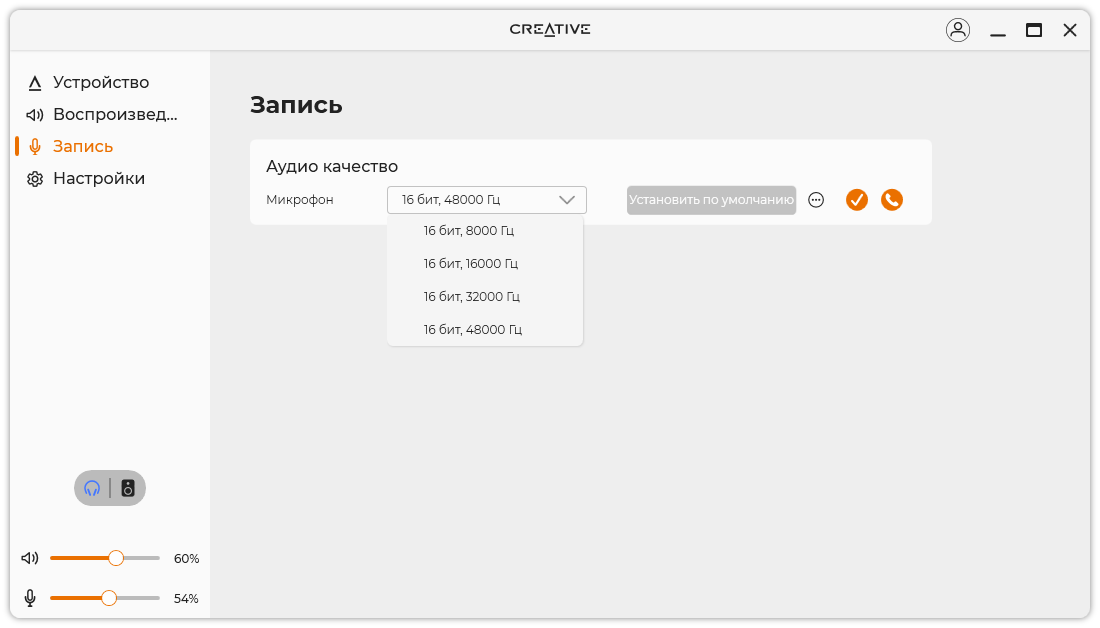Open the three-dots more options icon

816,200
